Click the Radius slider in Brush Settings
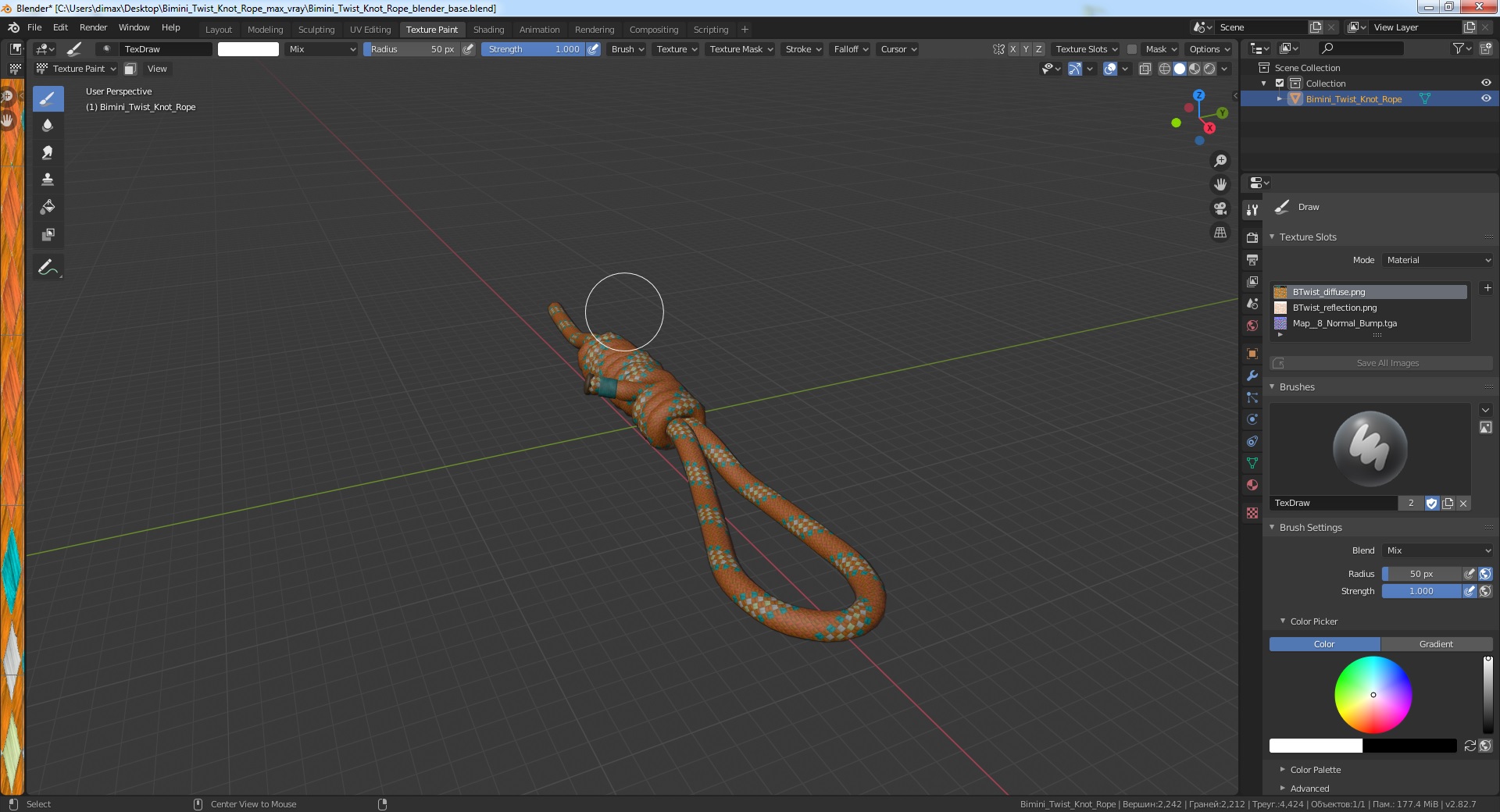 point(1421,574)
